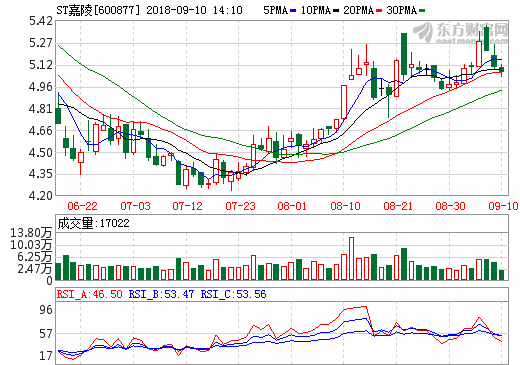Image resolution: width=520 pixels, height=365 pixels.
Task: Click the 2.47万 volume axis label
Action: (35, 269)
